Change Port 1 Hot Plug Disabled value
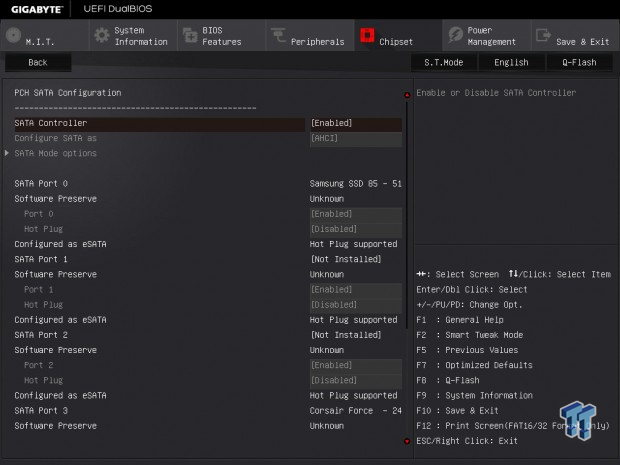This screenshot has width=620, height=465. point(356,305)
